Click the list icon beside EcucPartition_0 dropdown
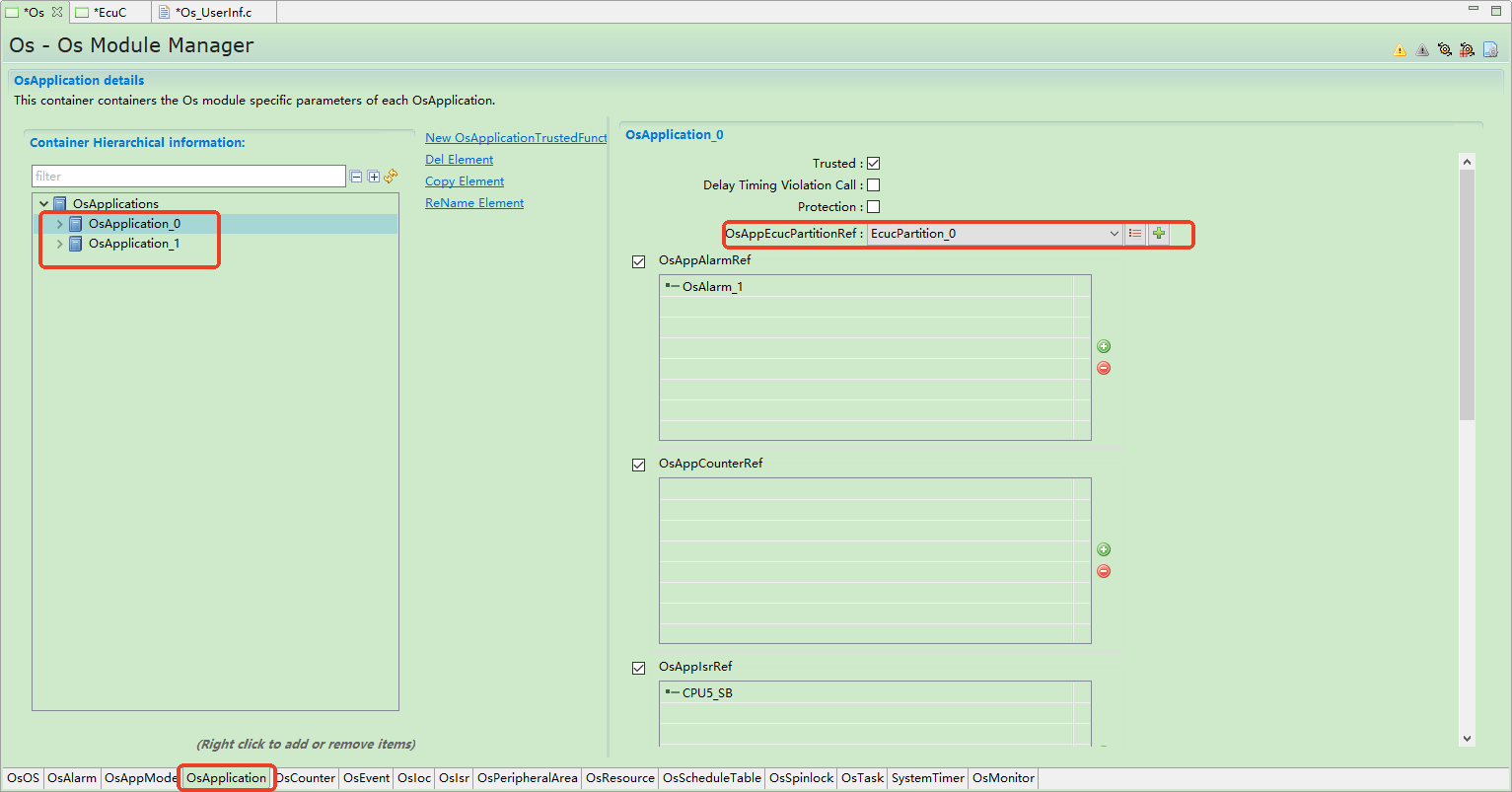This screenshot has width=1512, height=792. 1135,234
